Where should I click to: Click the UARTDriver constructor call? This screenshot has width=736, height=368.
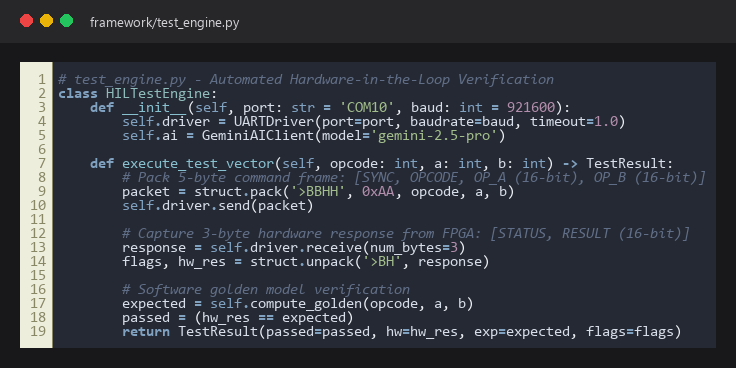274,122
